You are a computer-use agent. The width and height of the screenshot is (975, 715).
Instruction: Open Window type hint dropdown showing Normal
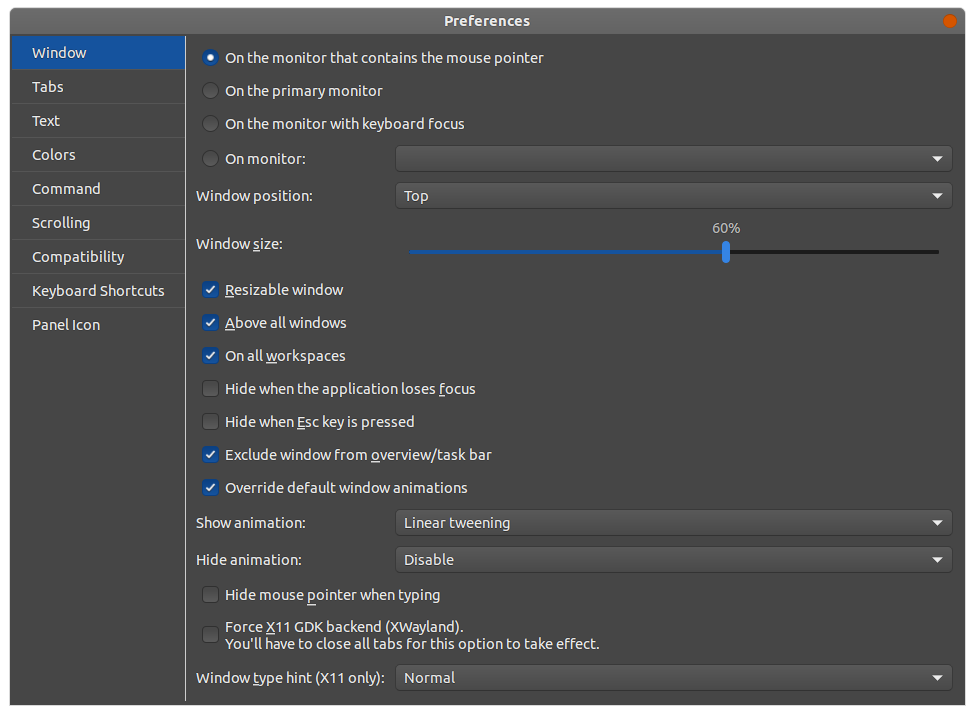point(673,678)
